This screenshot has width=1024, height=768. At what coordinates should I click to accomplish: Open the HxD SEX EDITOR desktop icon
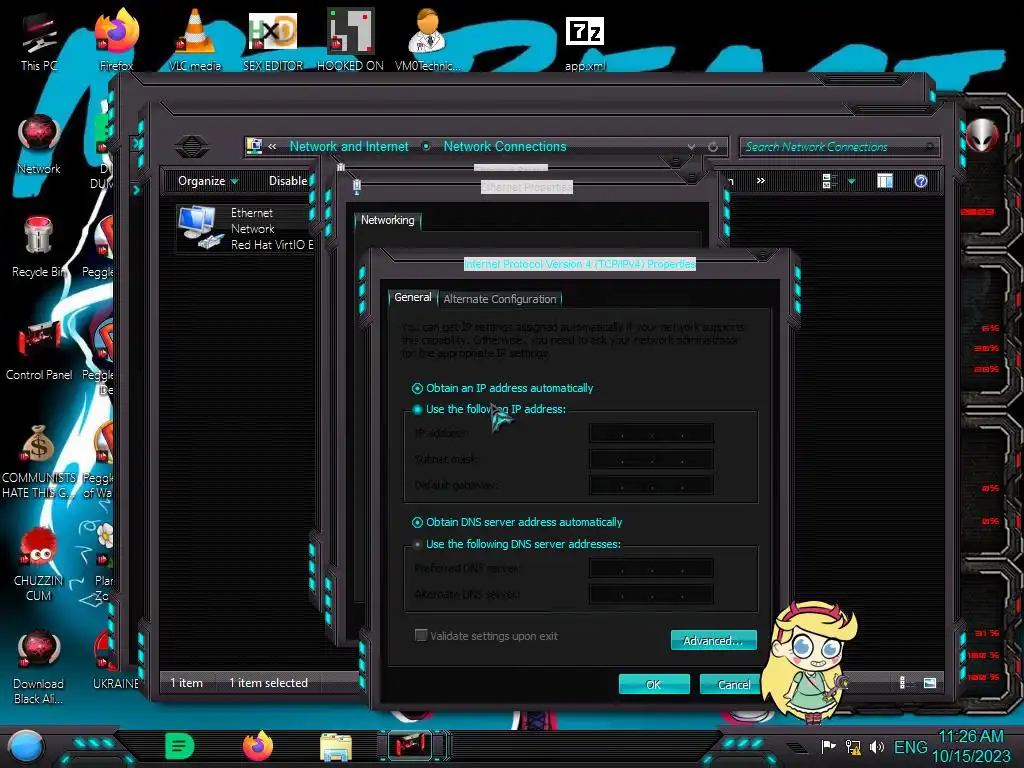pyautogui.click(x=272, y=40)
